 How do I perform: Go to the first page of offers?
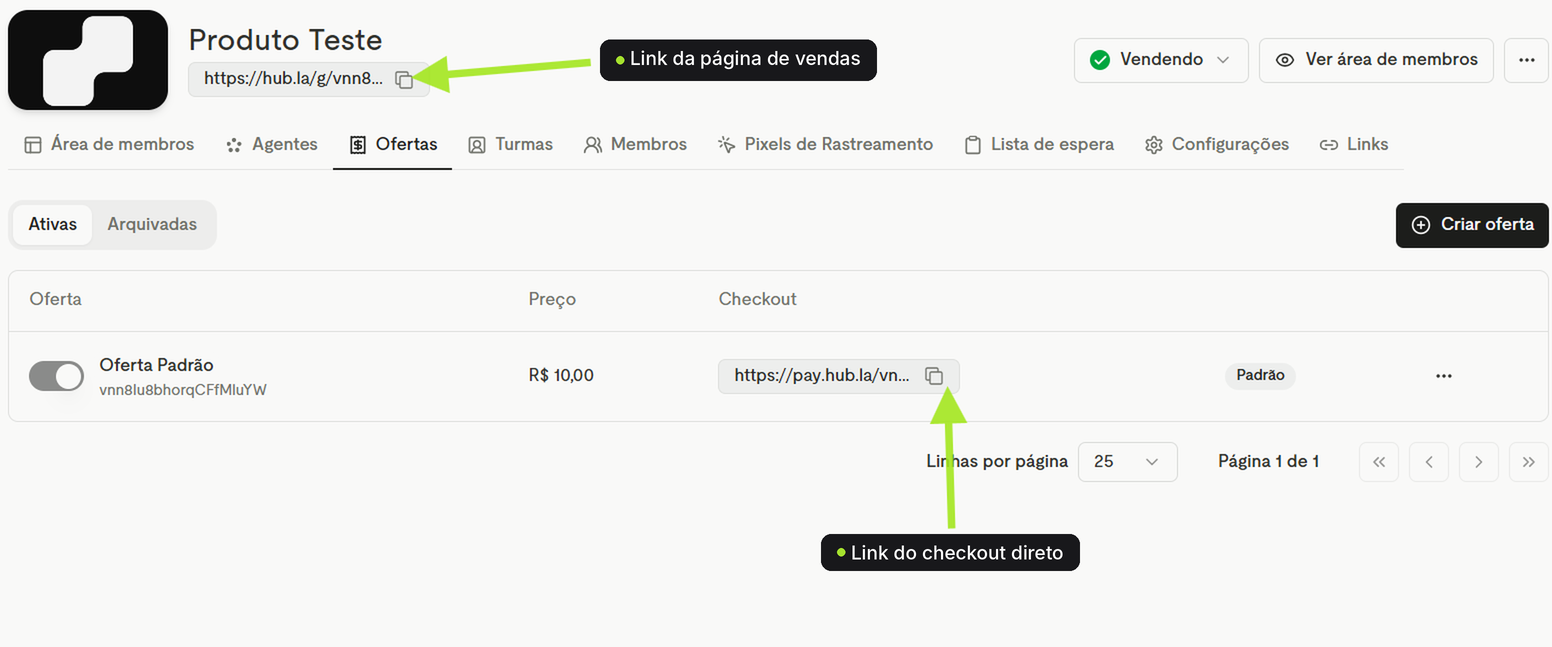tap(1379, 462)
